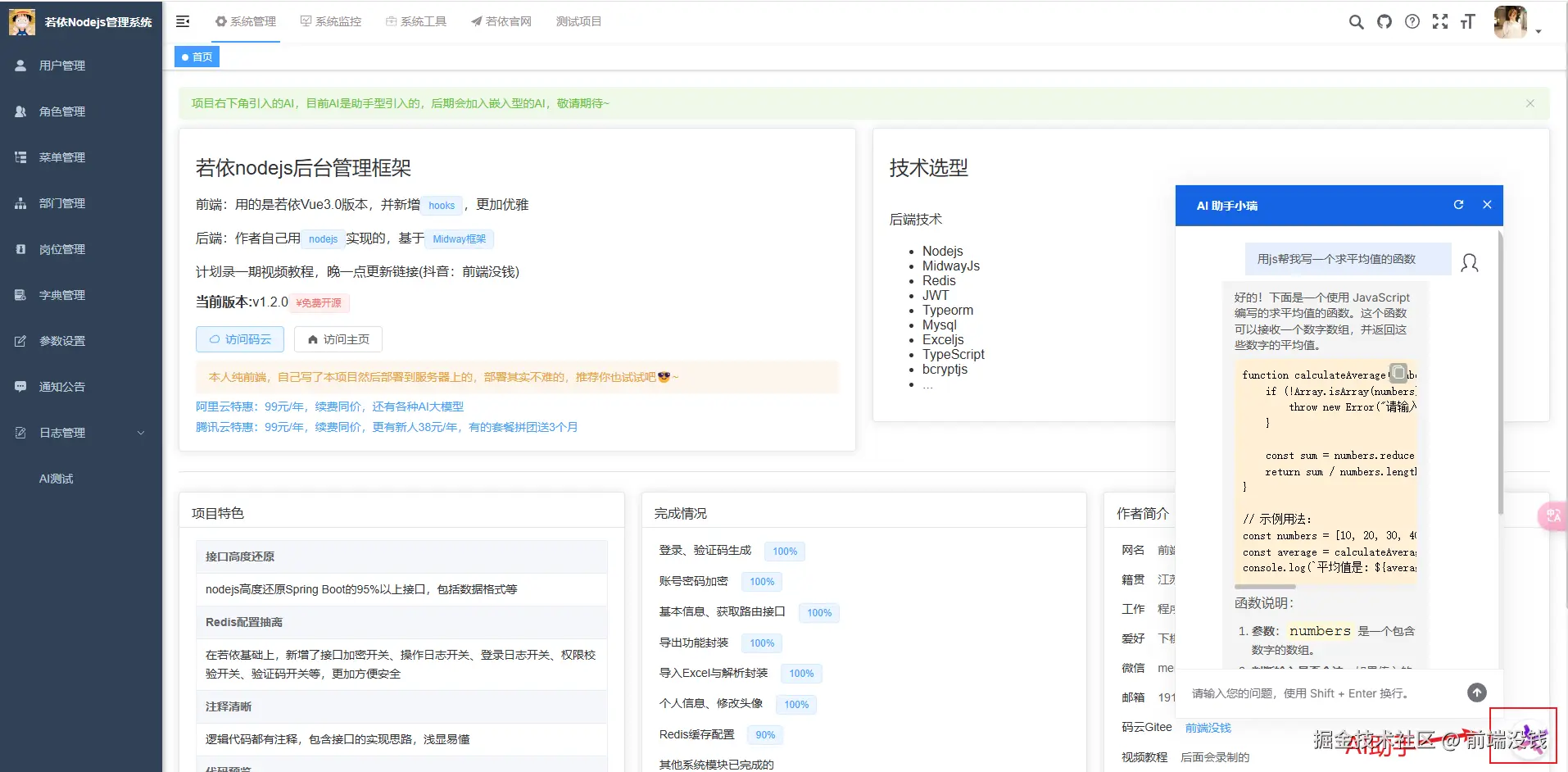Open the search icon in the top bar

1357,22
